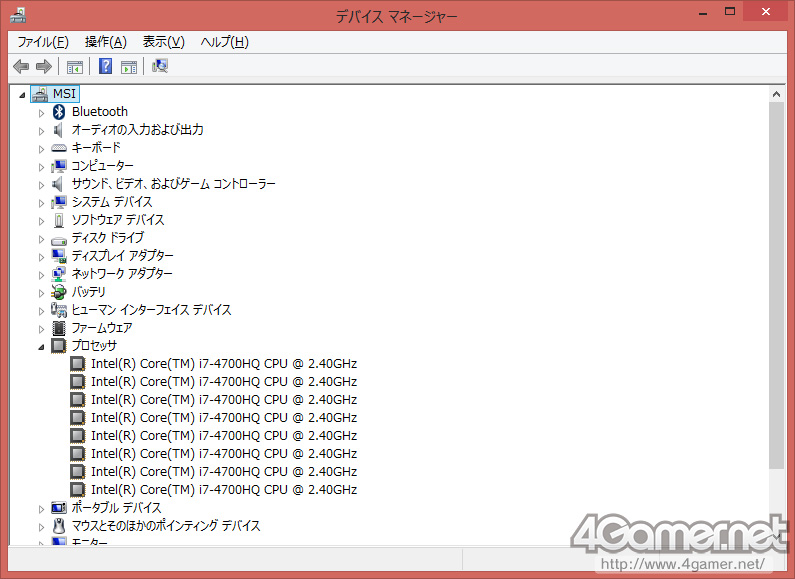Click the バッテリ battery icon
Image resolution: width=795 pixels, height=579 pixels.
[x=59, y=292]
